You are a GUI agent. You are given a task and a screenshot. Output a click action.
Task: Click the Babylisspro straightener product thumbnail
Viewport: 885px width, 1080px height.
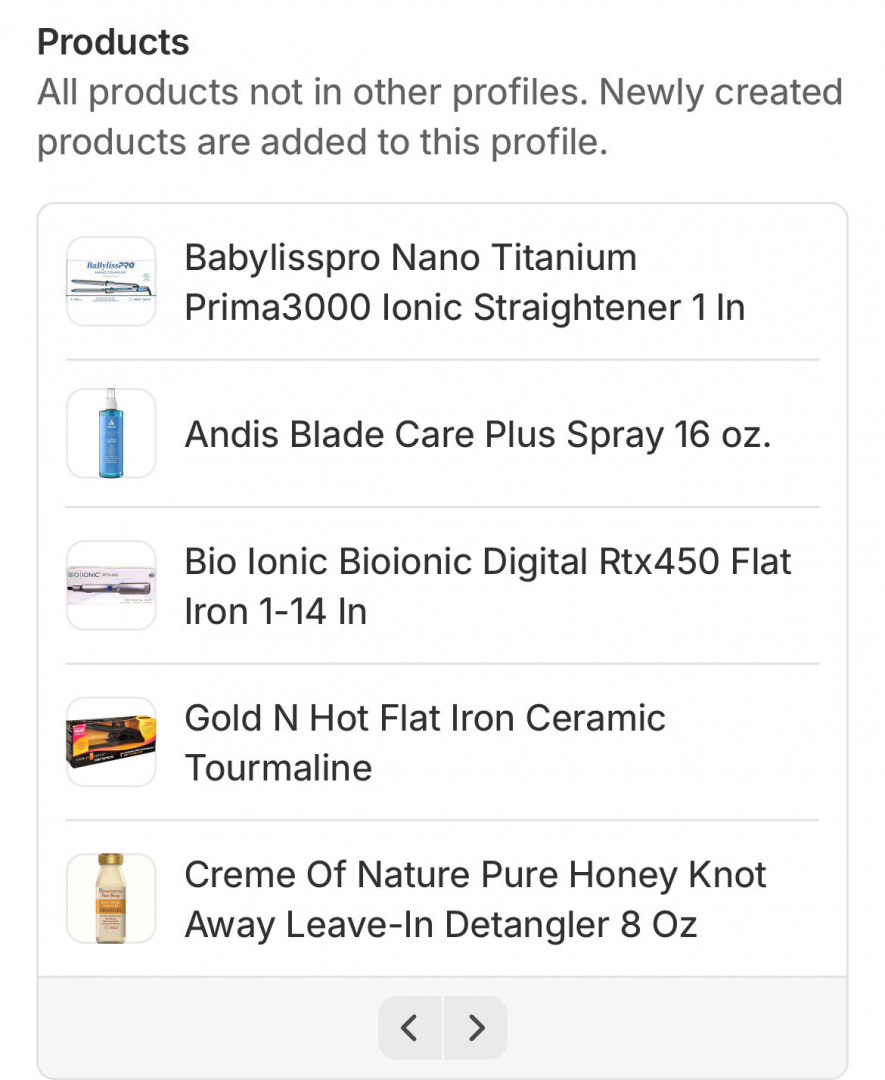point(111,282)
